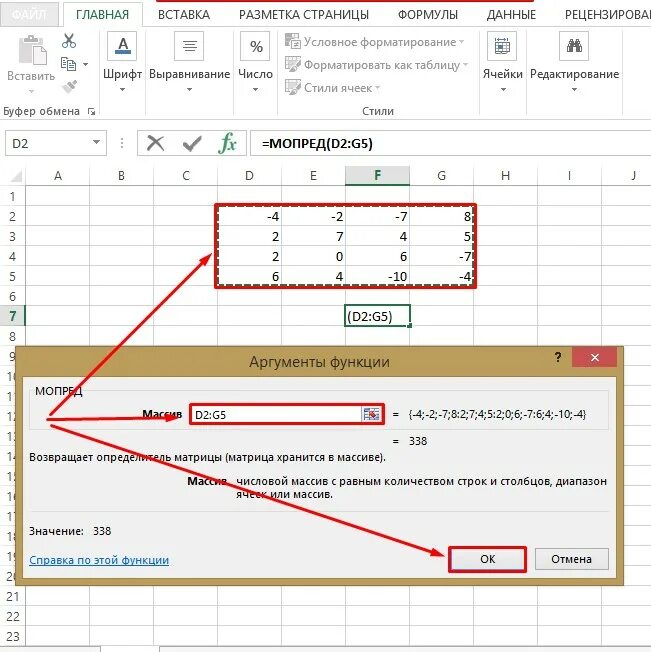Viewport: 651px width, 652px height.
Task: Select column header D
Action: [x=249, y=176]
